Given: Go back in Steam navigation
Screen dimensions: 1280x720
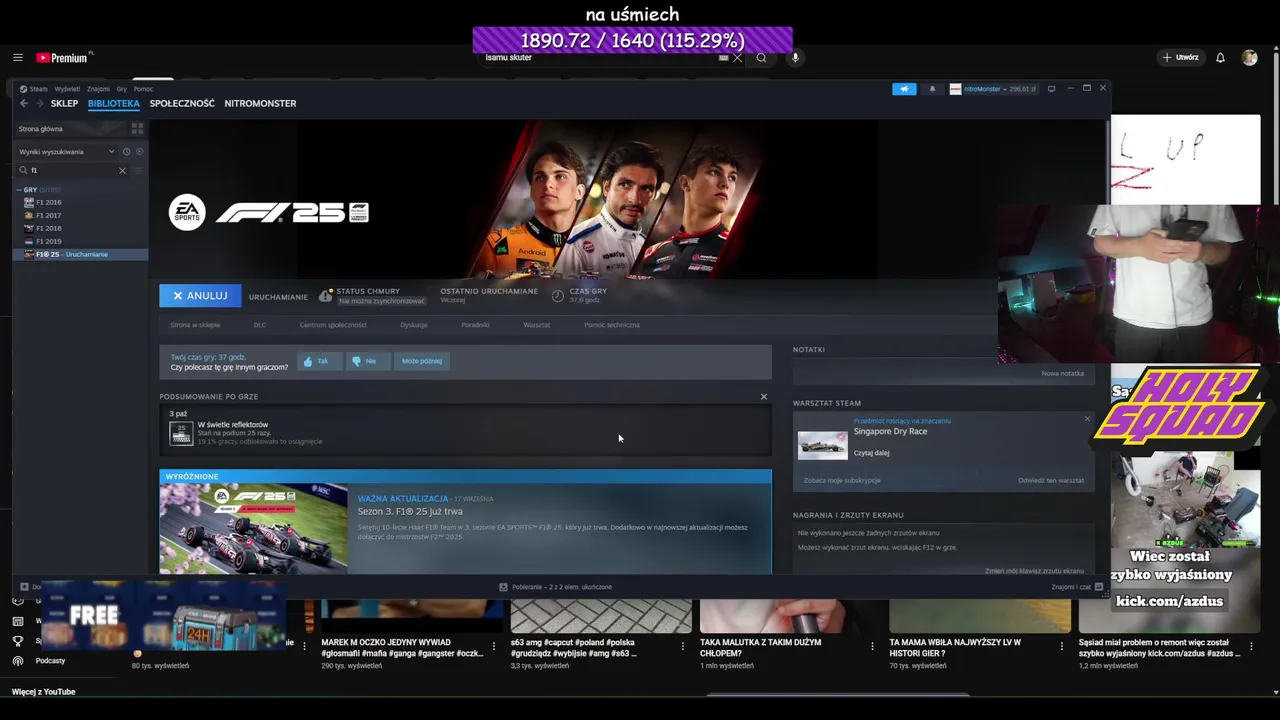Looking at the screenshot, I should 24,103.
